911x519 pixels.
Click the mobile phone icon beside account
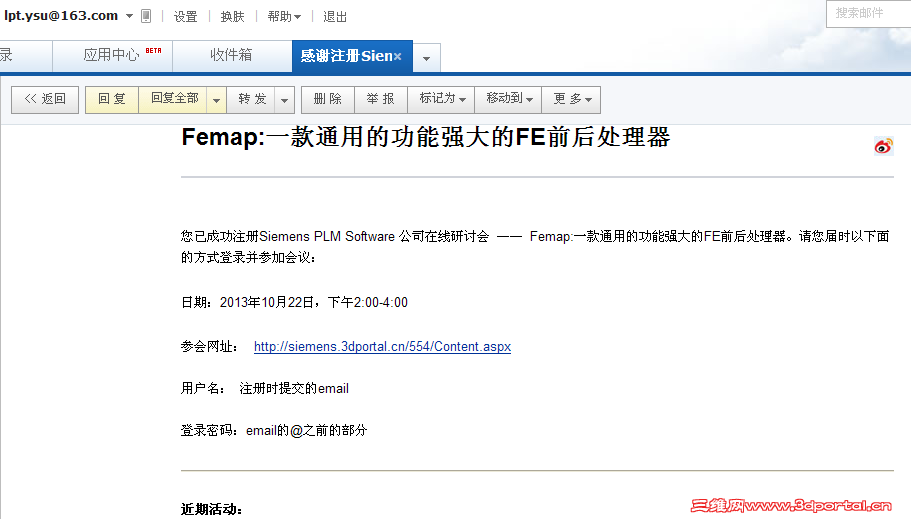pos(146,16)
